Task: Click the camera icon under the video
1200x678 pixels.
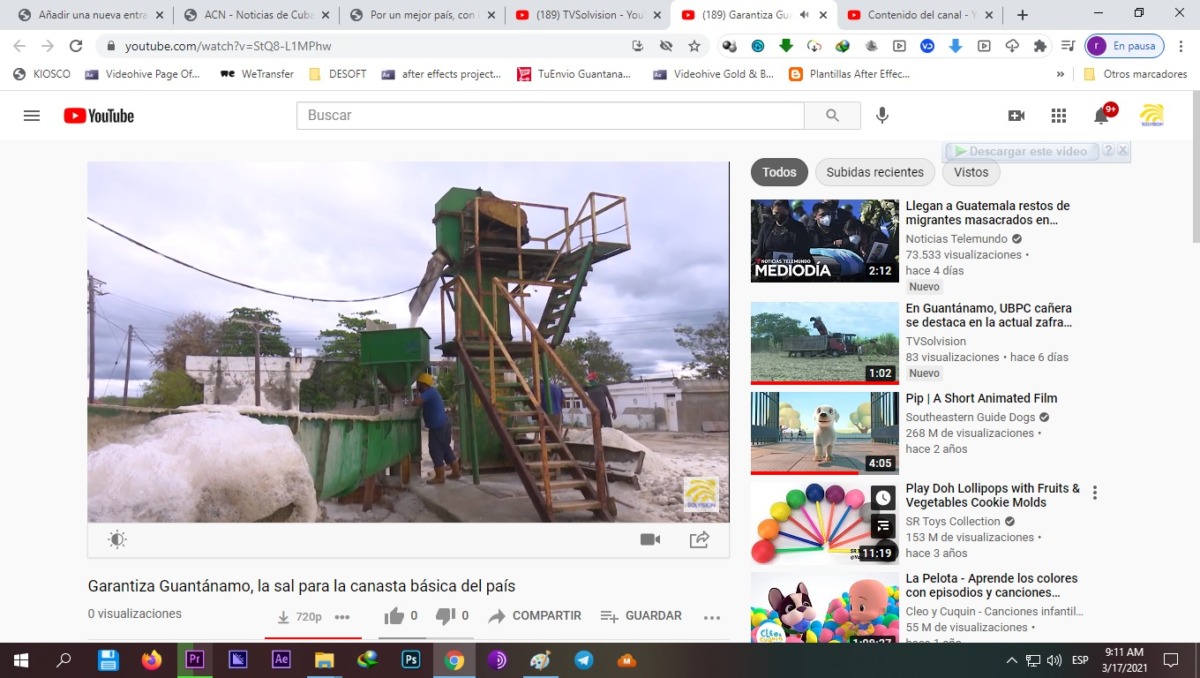Action: (650, 539)
